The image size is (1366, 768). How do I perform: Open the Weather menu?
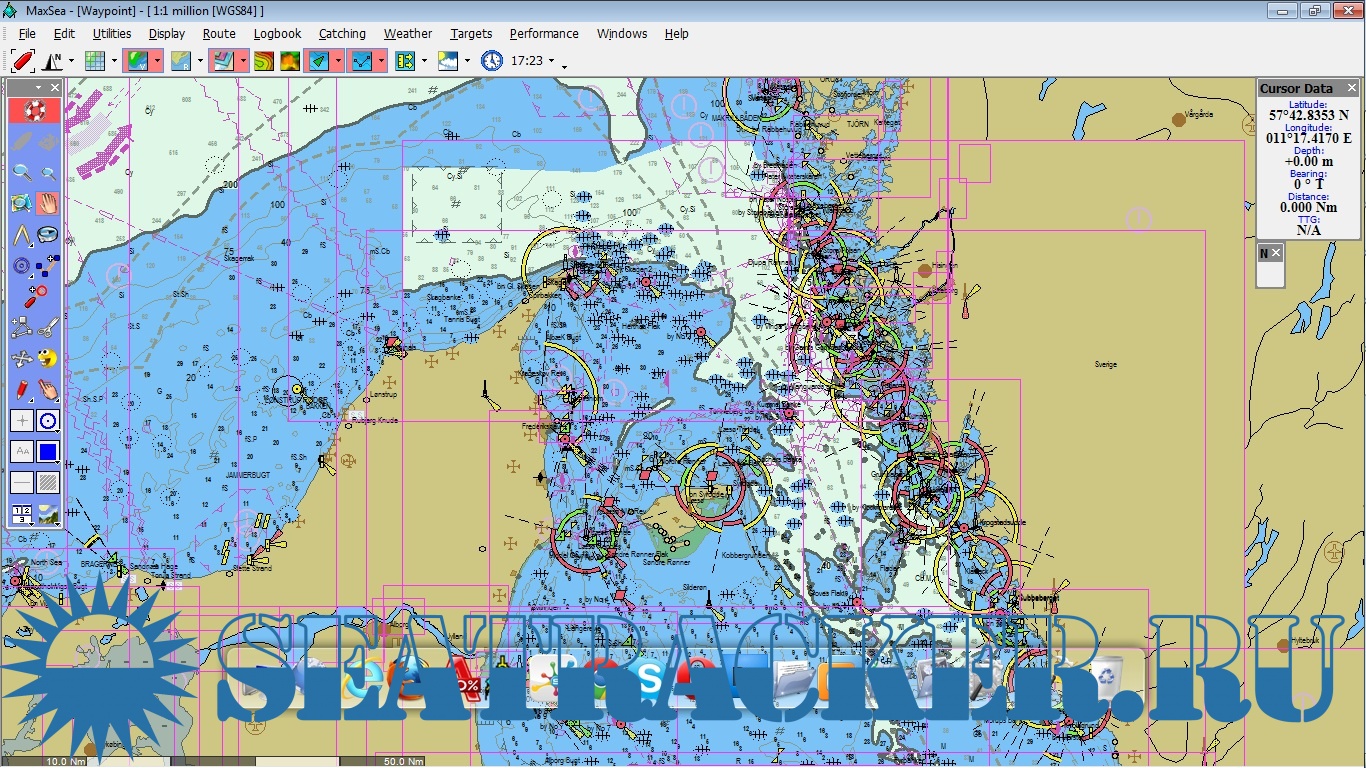pos(408,33)
